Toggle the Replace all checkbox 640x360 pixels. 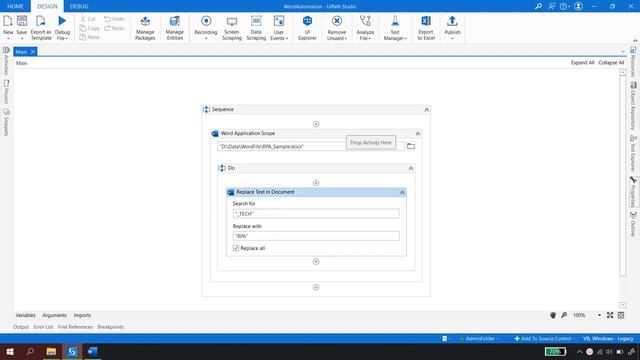[x=236, y=248]
